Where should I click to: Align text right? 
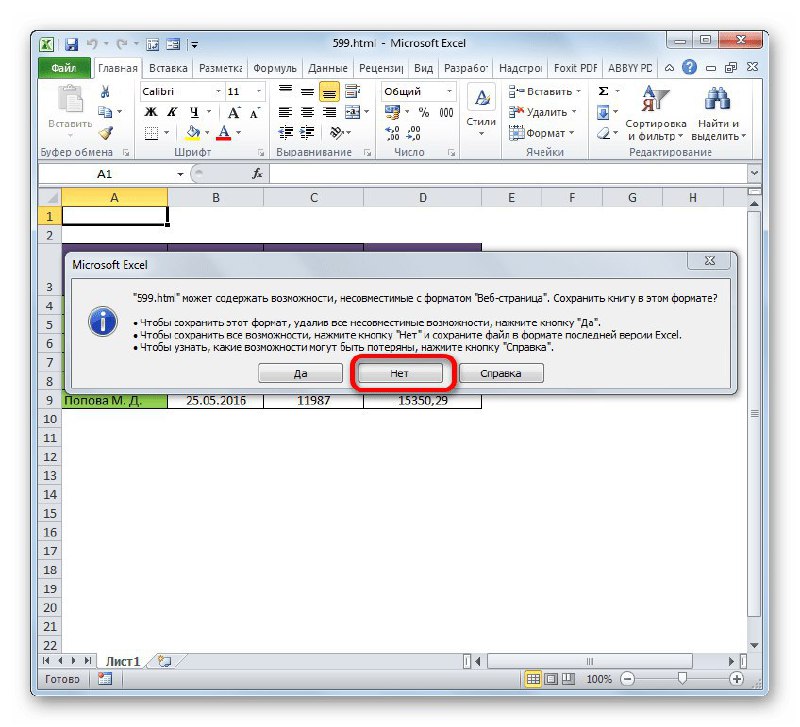[x=329, y=112]
